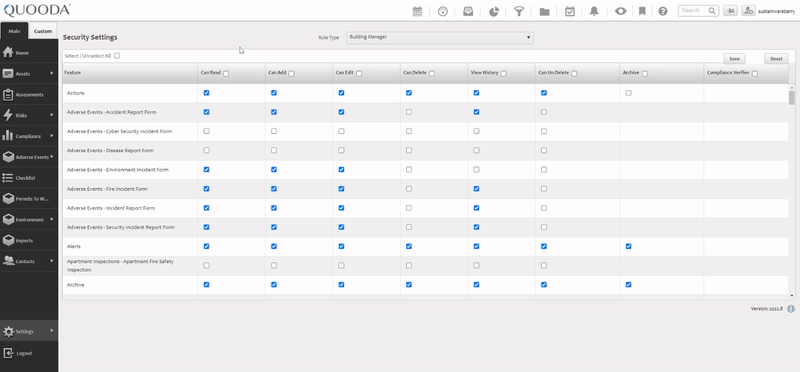Click the user profile icon
Viewport: 800px width, 372px height.
(748, 11)
